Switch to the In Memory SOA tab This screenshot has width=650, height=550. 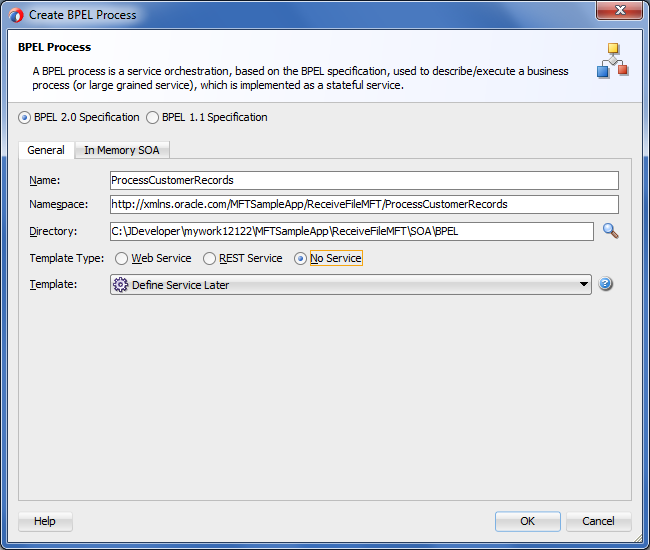pos(123,150)
